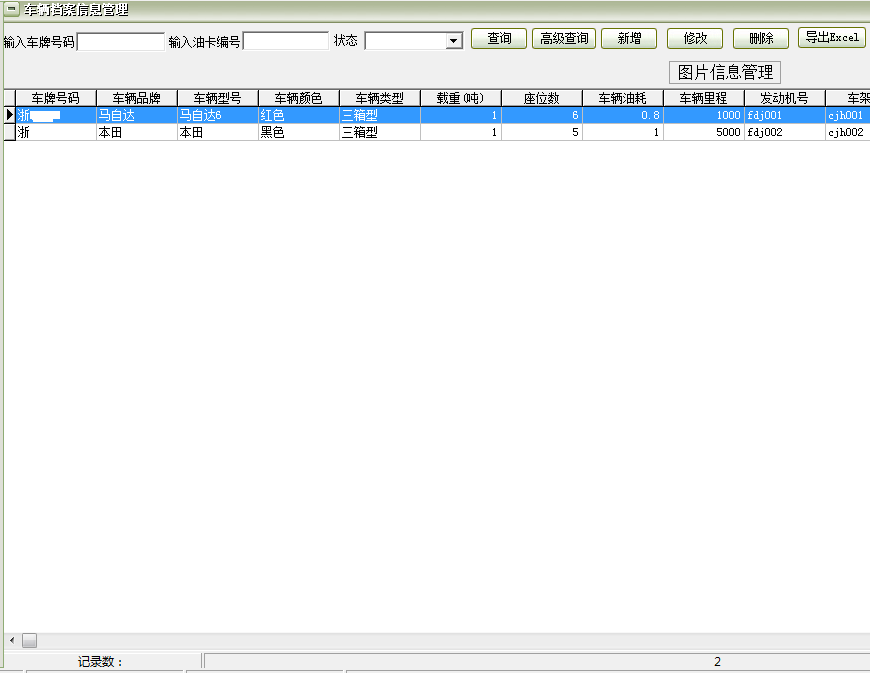Screen dimensions: 870x673
Task: Click the license plate cell in 本田 row
Action: [55, 132]
